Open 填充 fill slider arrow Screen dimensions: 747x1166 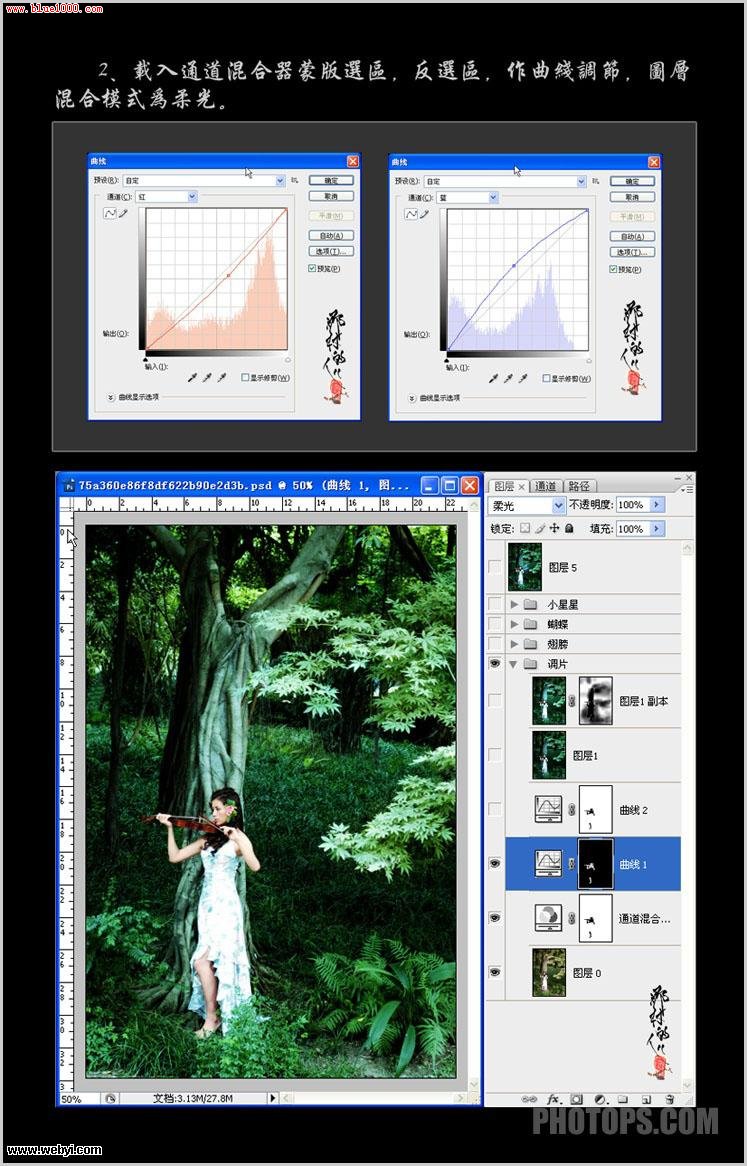tap(656, 529)
